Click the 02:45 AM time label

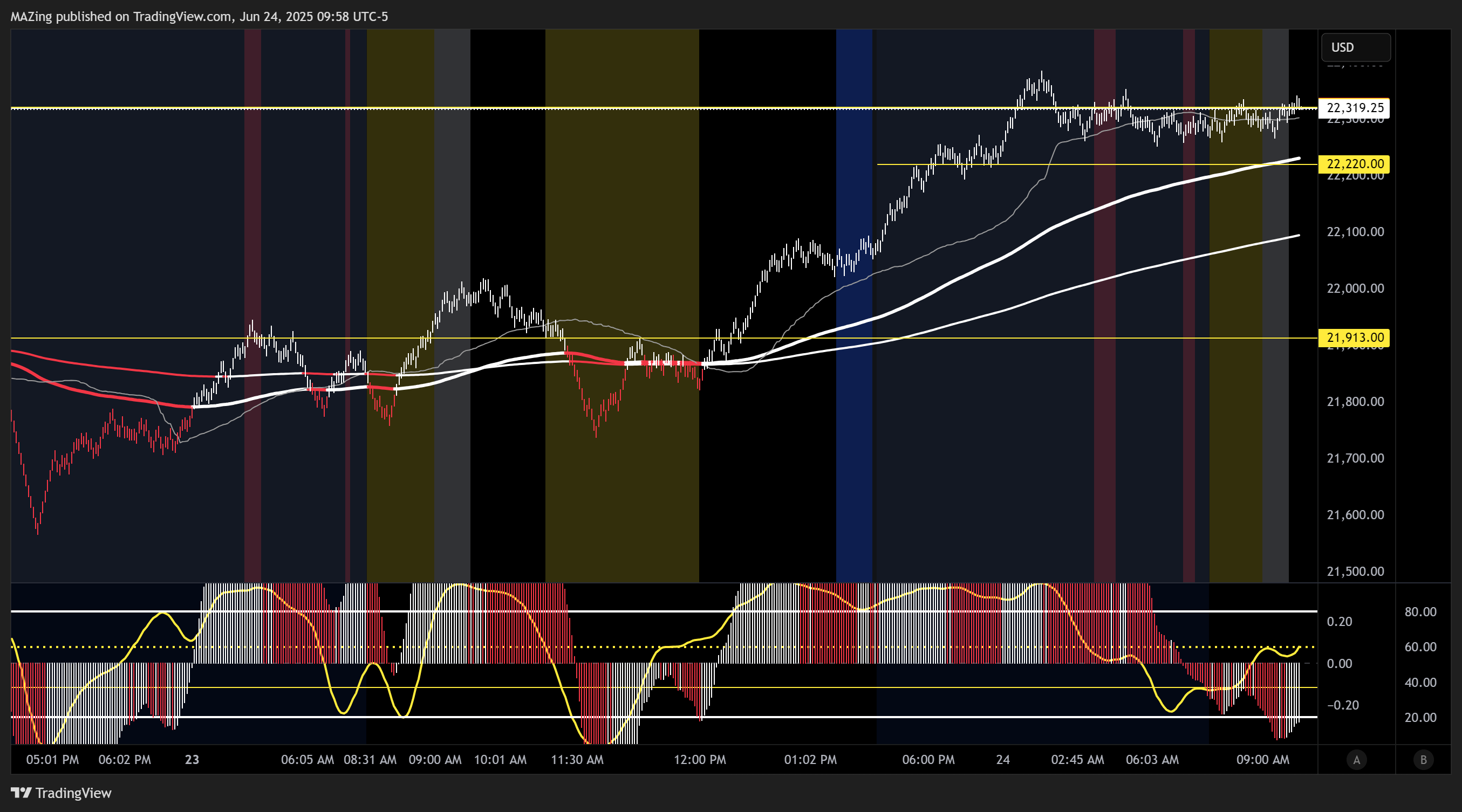(1078, 760)
